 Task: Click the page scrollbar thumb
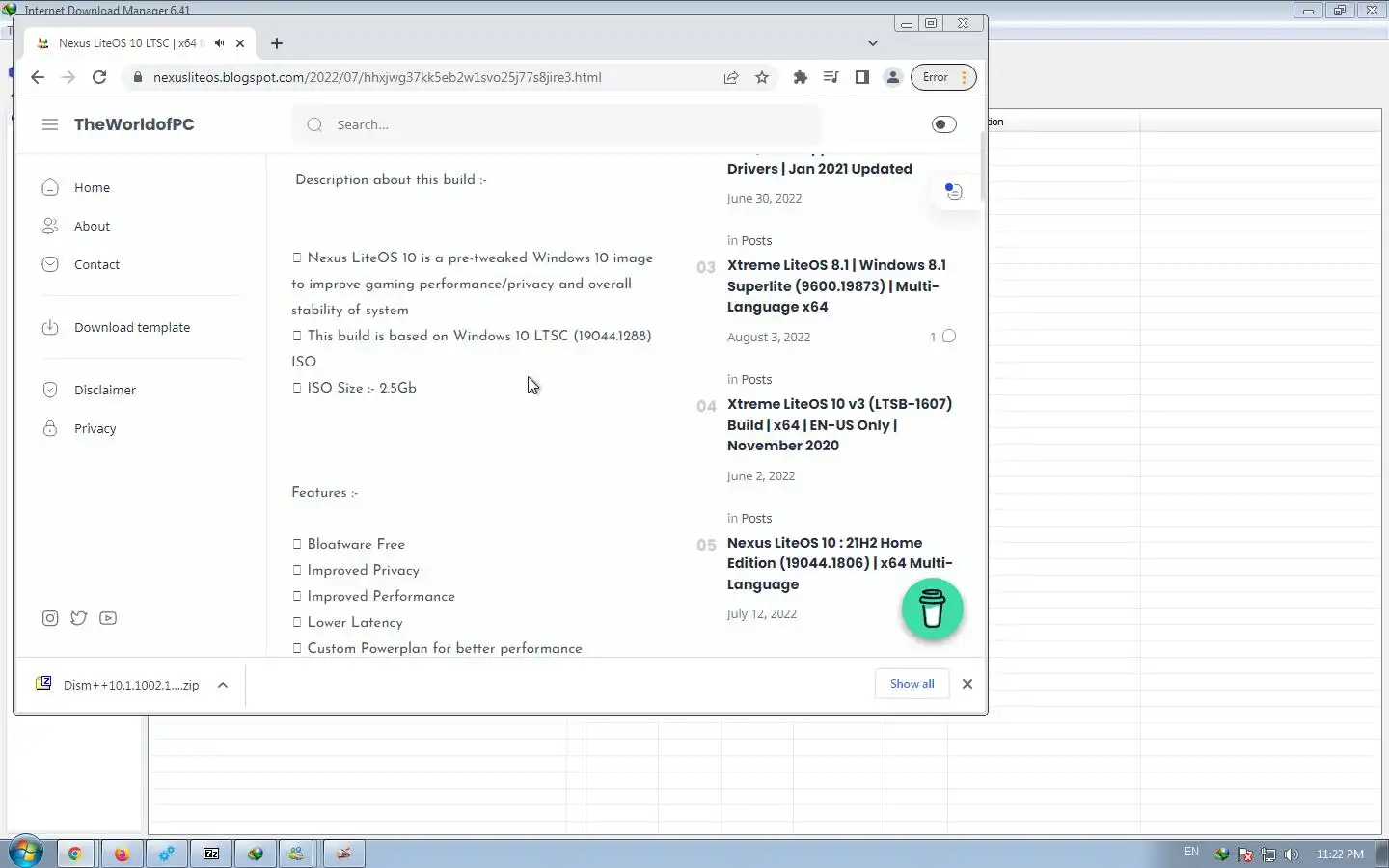983,166
